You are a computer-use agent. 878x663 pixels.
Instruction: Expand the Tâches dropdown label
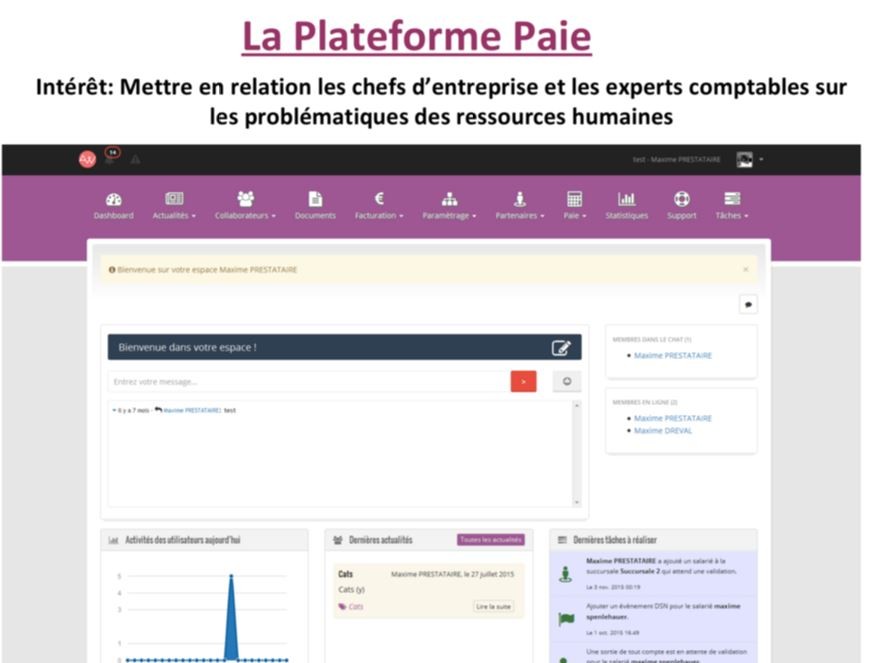coord(732,216)
